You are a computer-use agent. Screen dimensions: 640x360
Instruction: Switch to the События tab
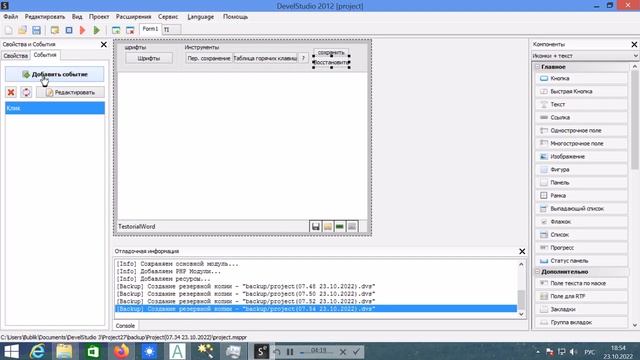pyautogui.click(x=45, y=55)
